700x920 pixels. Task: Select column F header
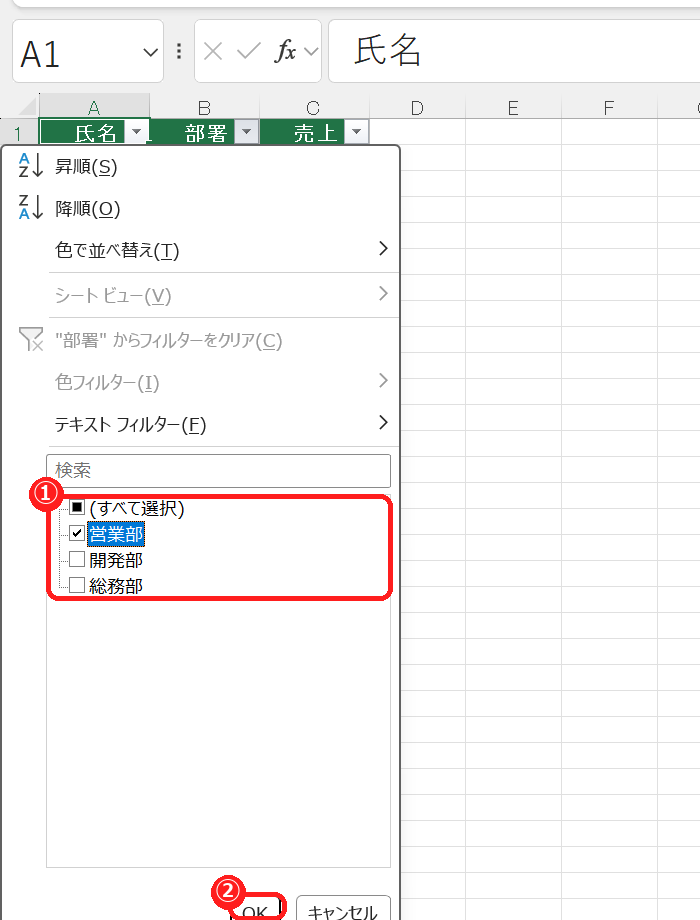(x=609, y=107)
